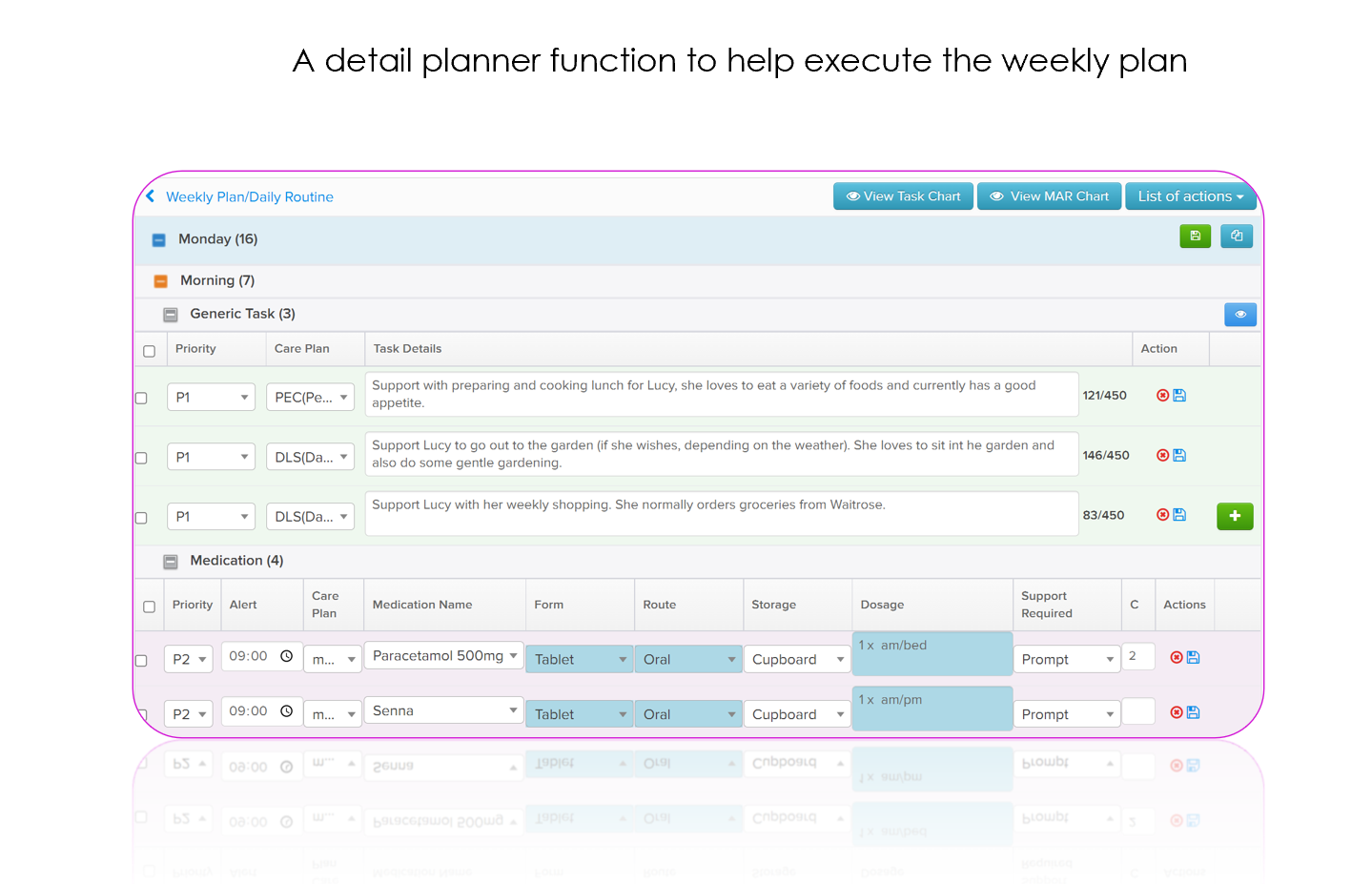The height and width of the screenshot is (884, 1372).
Task: Delete the lunch preparation task with red X
Action: tap(1162, 395)
